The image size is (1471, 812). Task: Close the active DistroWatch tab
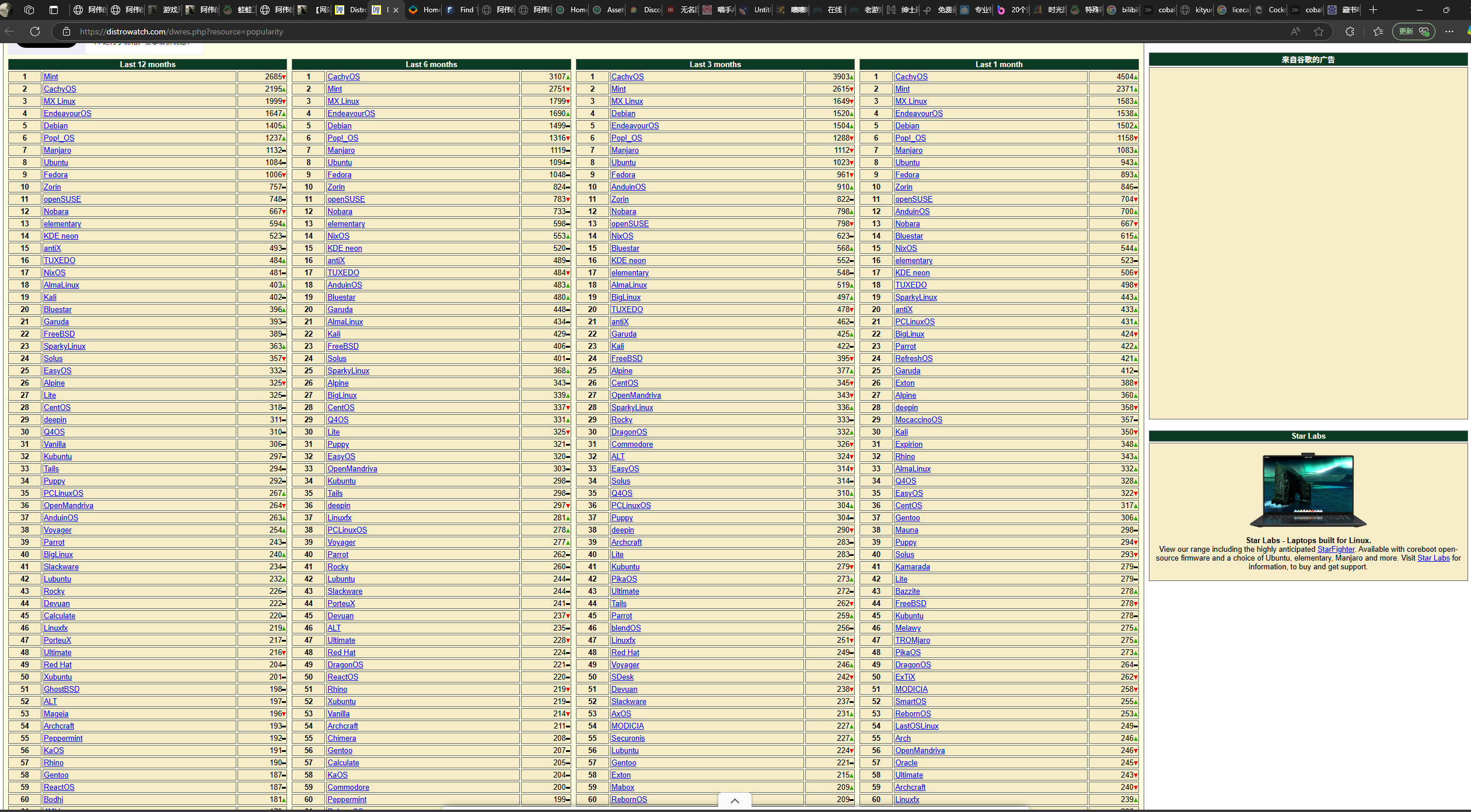(396, 10)
